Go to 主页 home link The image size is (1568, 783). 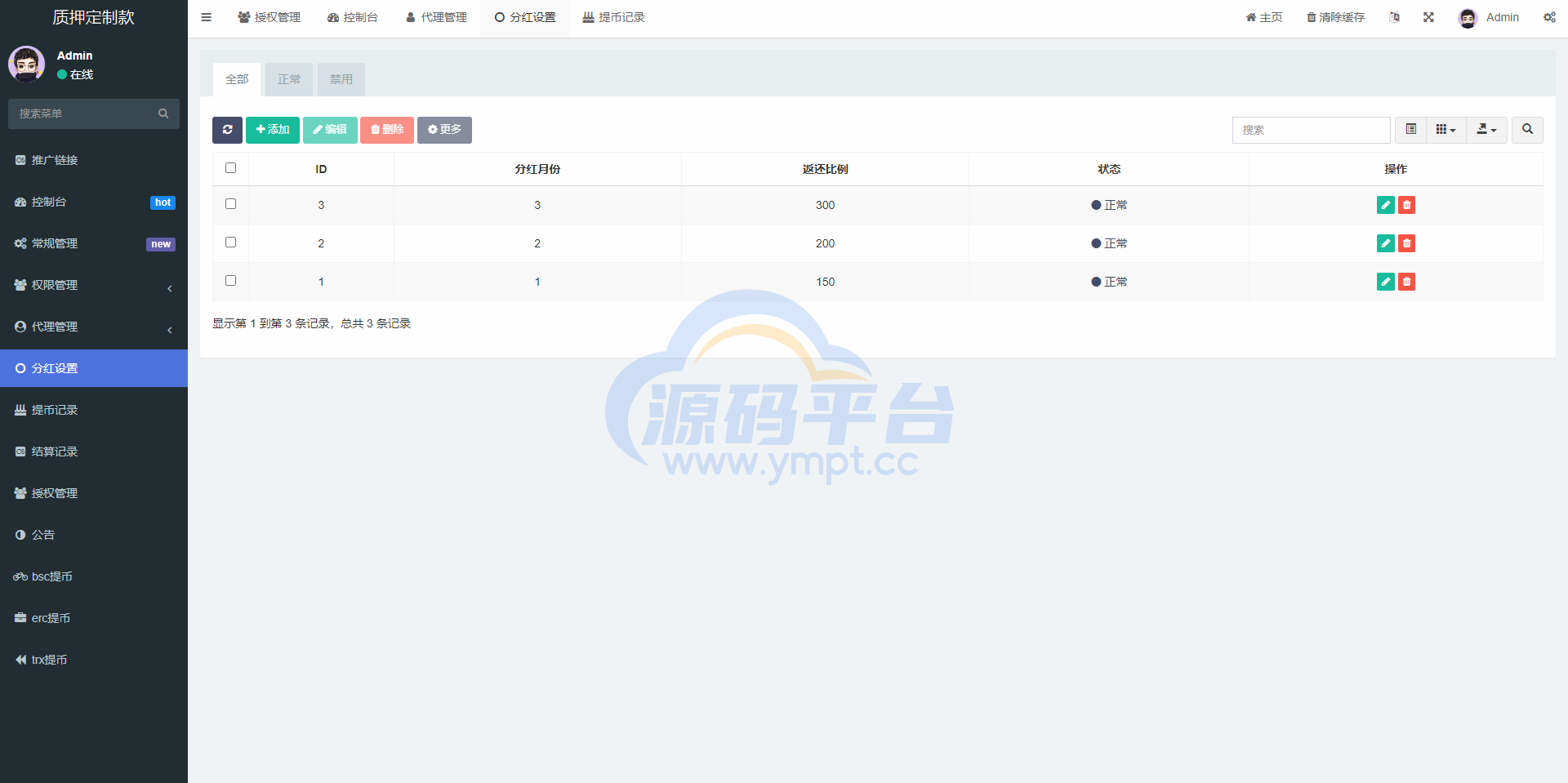click(x=1264, y=17)
